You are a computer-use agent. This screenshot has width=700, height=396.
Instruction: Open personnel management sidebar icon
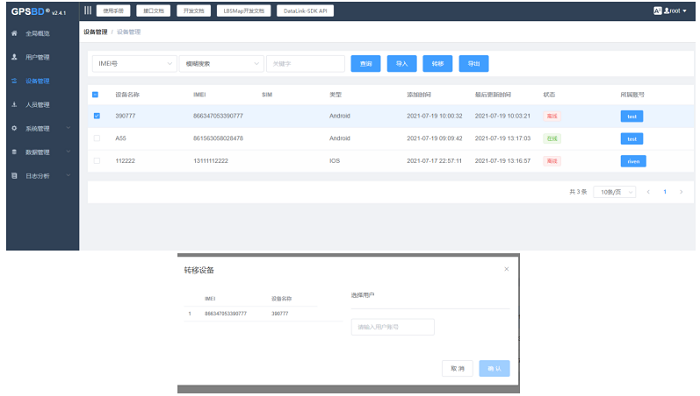[x=14, y=104]
